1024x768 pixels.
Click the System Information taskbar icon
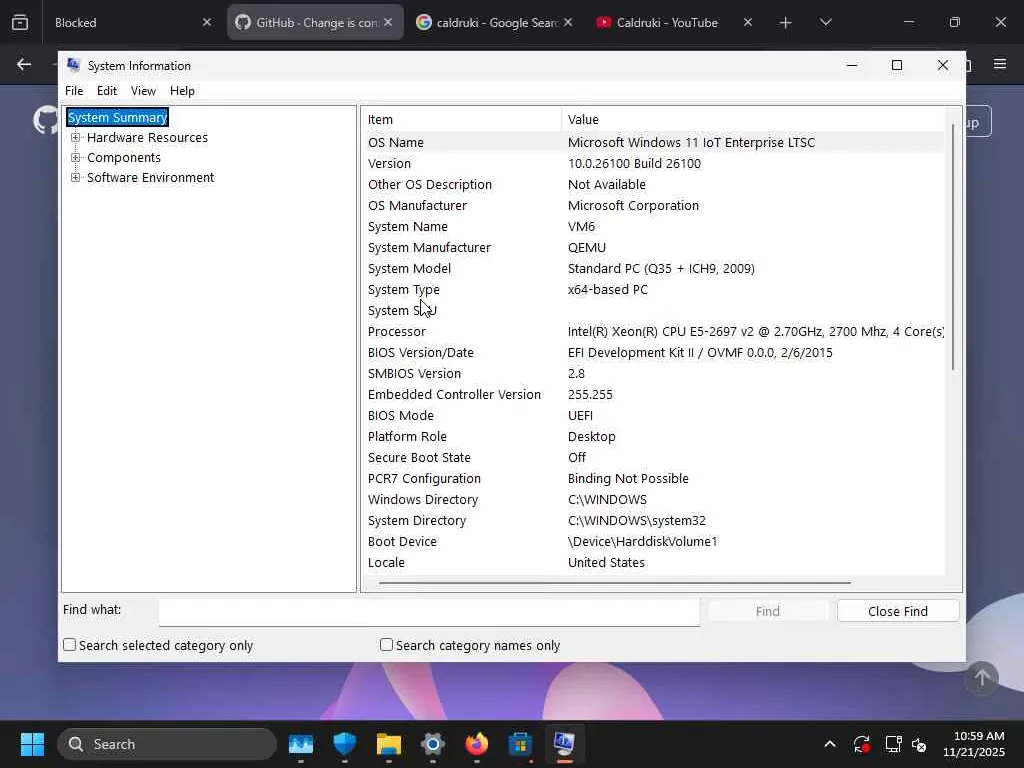(x=564, y=744)
